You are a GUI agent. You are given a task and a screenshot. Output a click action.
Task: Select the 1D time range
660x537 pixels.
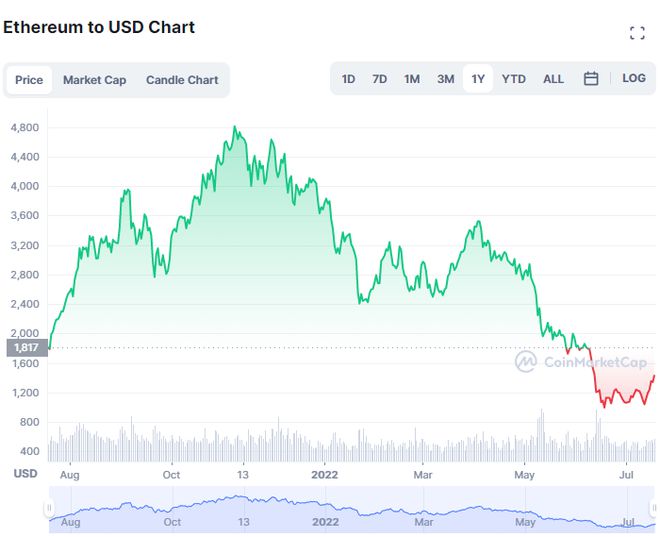[x=348, y=79]
